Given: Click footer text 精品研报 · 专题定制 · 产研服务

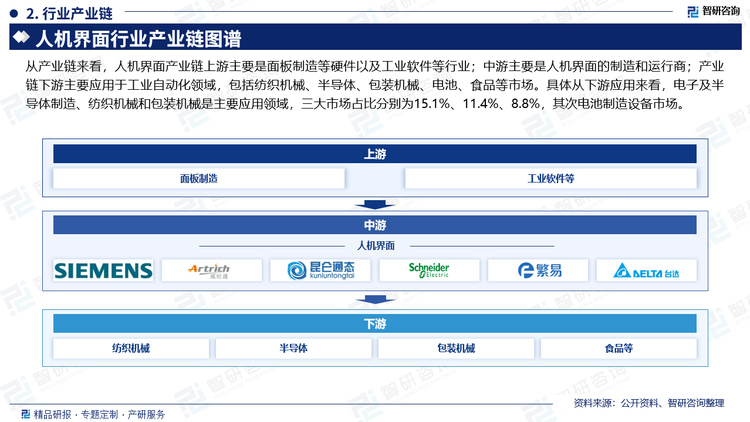Looking at the screenshot, I should 99,414.
